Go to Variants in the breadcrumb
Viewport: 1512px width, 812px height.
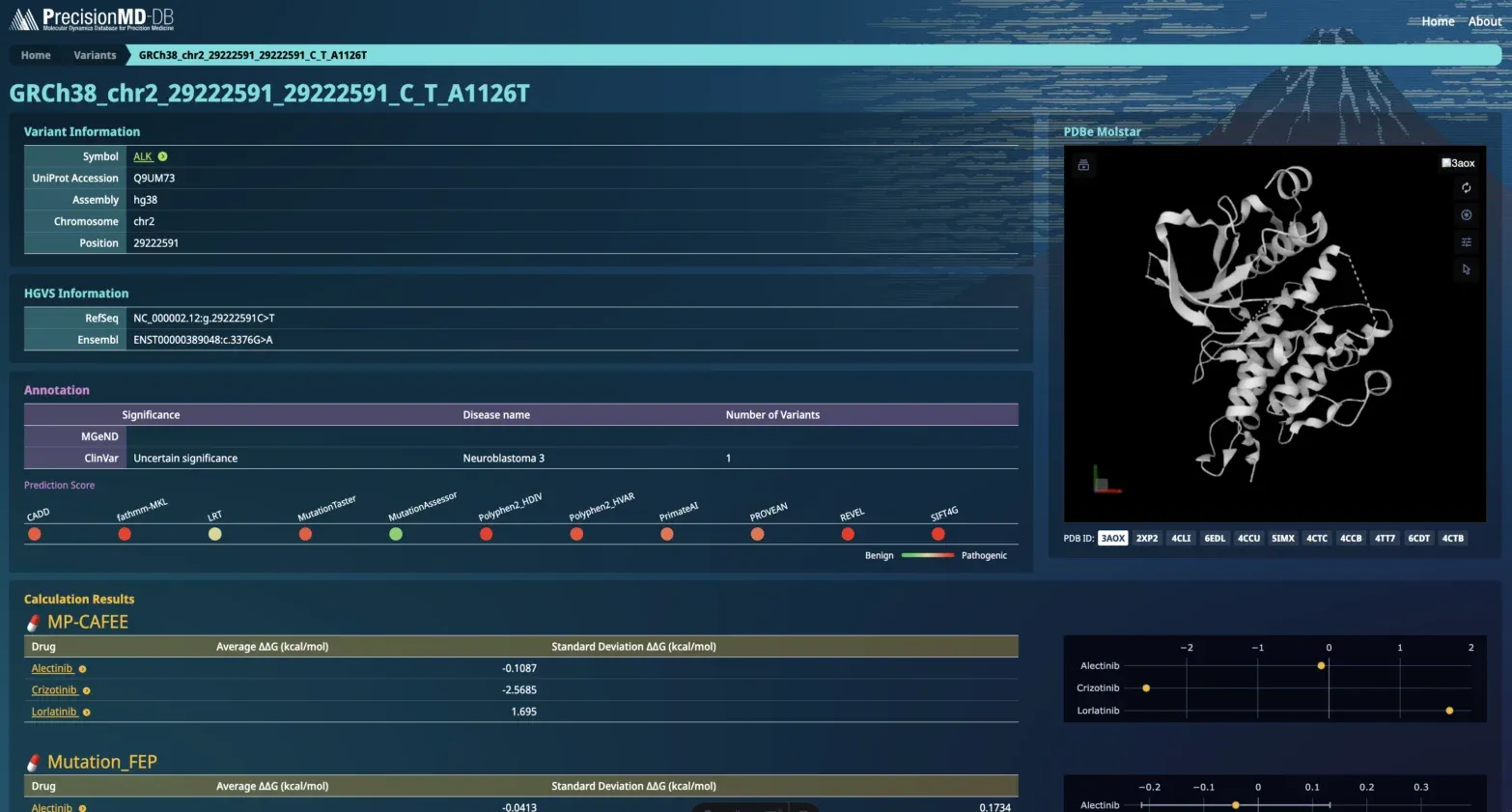click(95, 55)
